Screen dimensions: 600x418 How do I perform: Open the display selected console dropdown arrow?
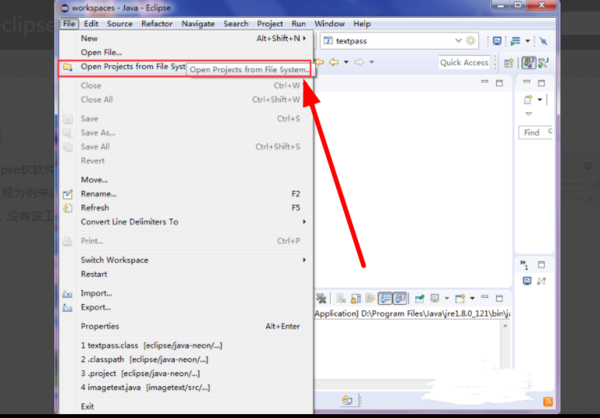447,298
